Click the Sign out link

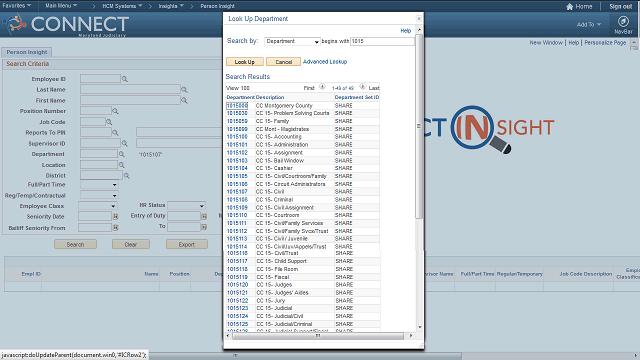(620, 6)
